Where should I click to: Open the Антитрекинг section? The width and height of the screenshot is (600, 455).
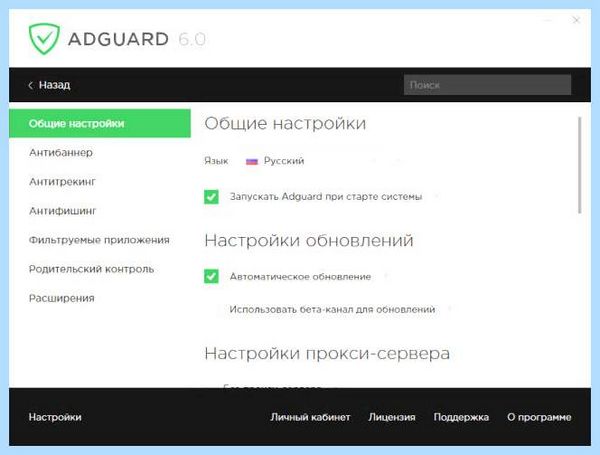tap(62, 181)
